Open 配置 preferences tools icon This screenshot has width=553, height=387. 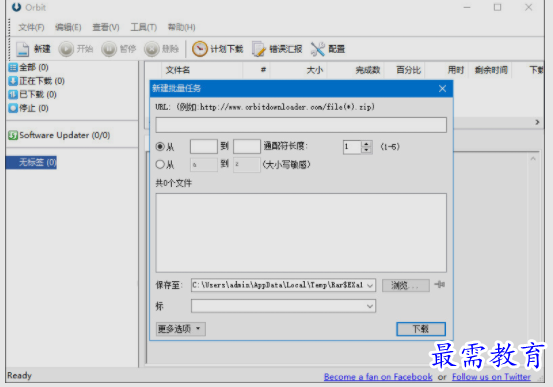point(317,49)
